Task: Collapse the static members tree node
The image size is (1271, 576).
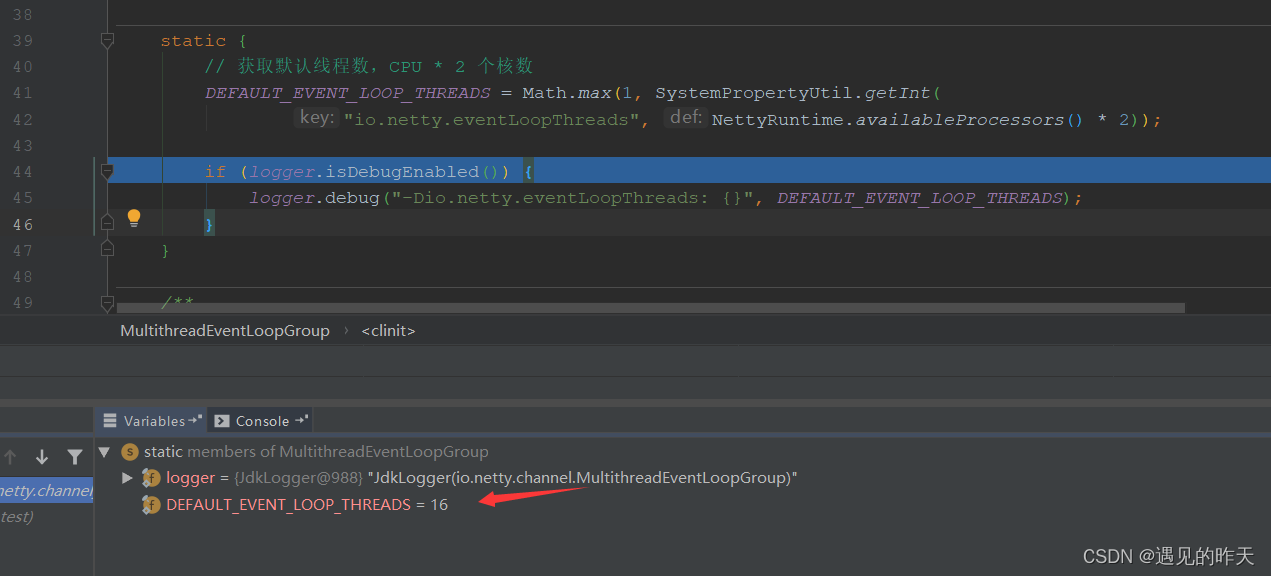Action: pyautogui.click(x=104, y=452)
